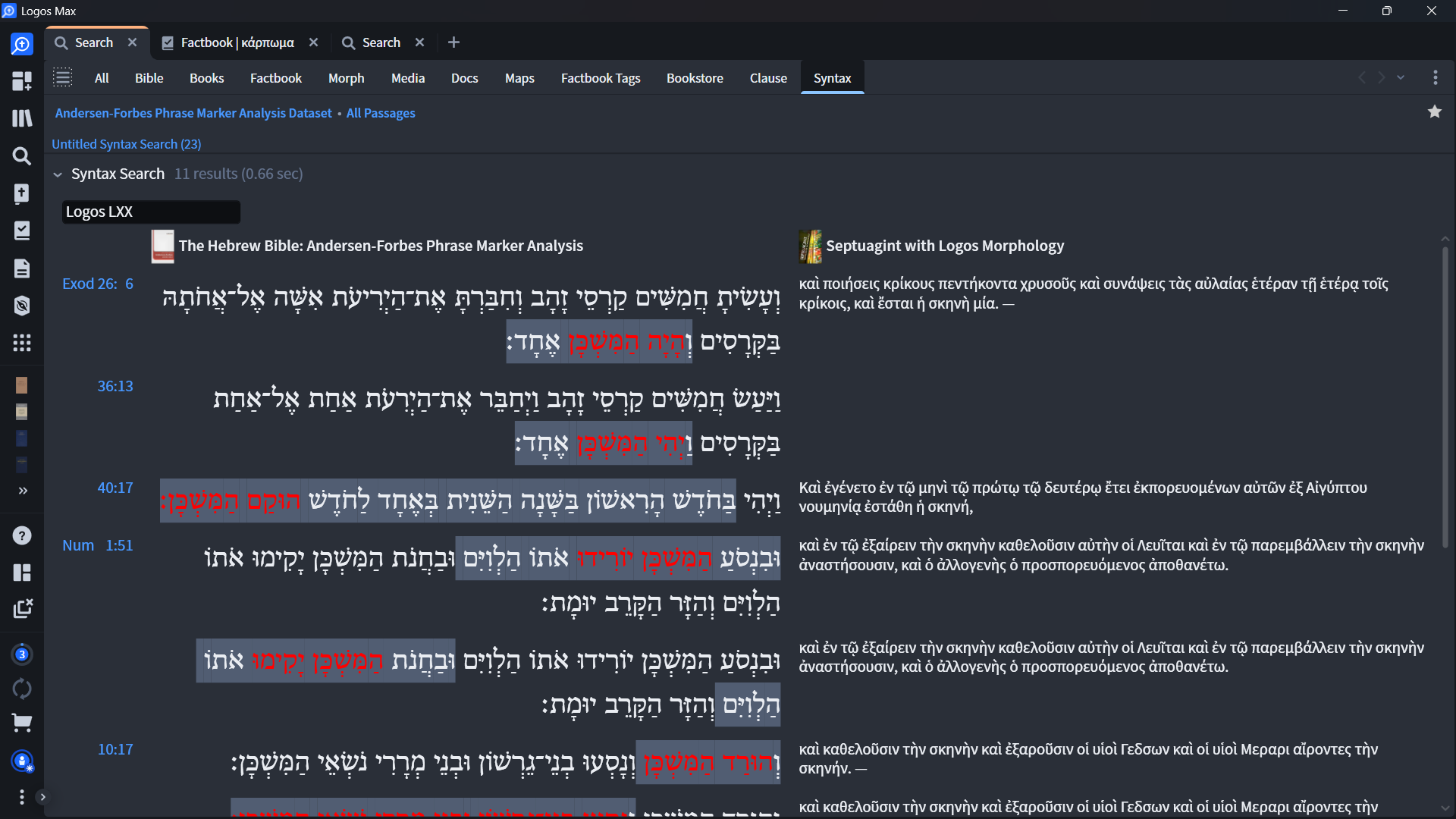
Task: Click the Logos LXX input field
Action: (151, 212)
